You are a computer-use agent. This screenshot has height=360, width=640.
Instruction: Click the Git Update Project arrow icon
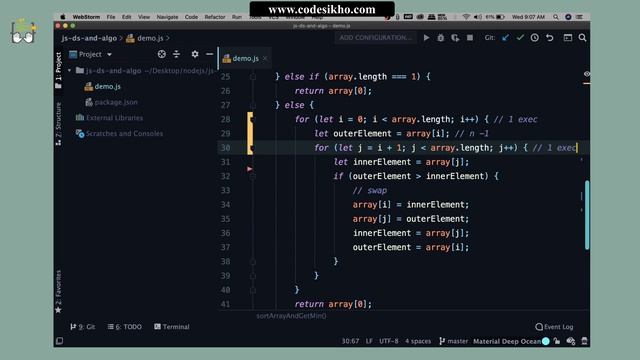coord(505,38)
